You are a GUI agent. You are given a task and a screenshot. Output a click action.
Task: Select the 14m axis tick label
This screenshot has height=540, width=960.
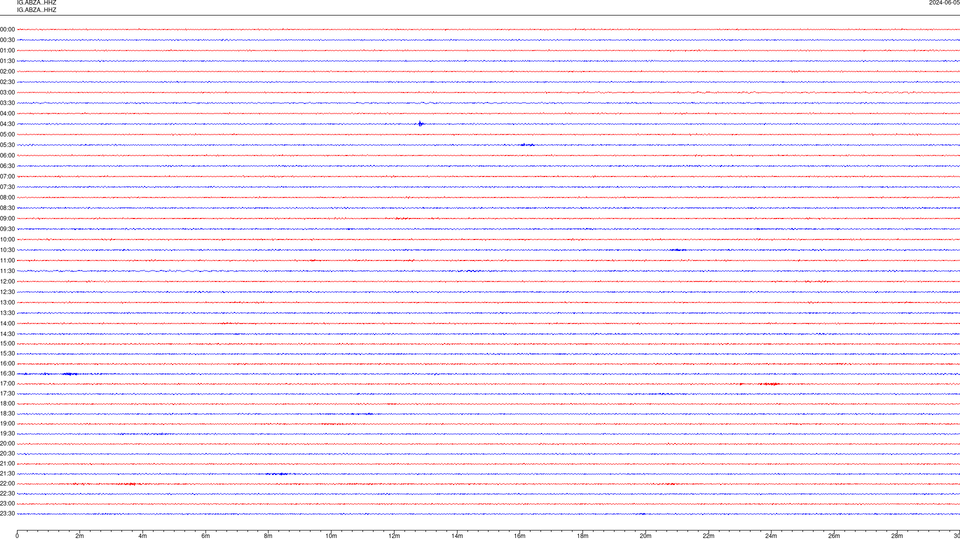pyautogui.click(x=457, y=536)
